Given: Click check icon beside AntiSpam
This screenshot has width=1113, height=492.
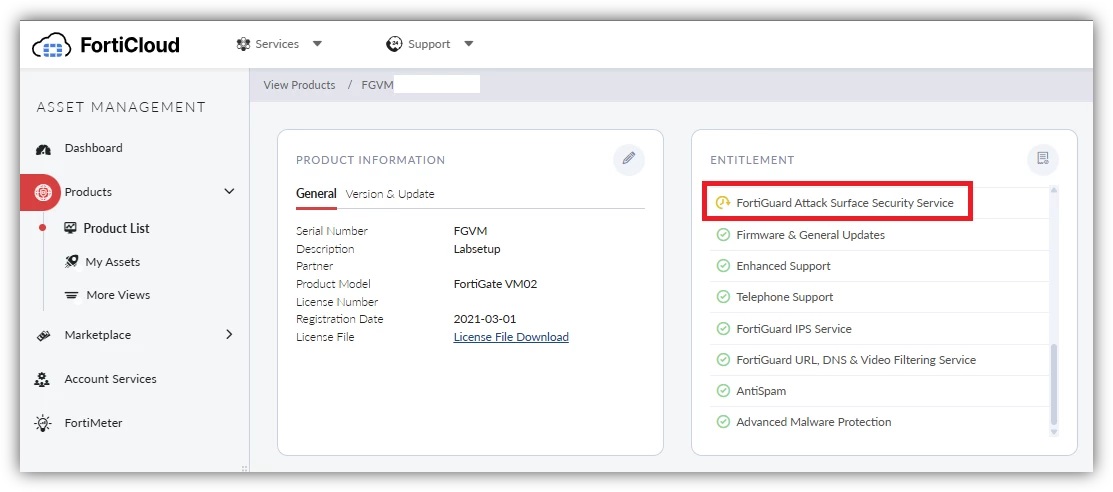Looking at the screenshot, I should coord(723,391).
